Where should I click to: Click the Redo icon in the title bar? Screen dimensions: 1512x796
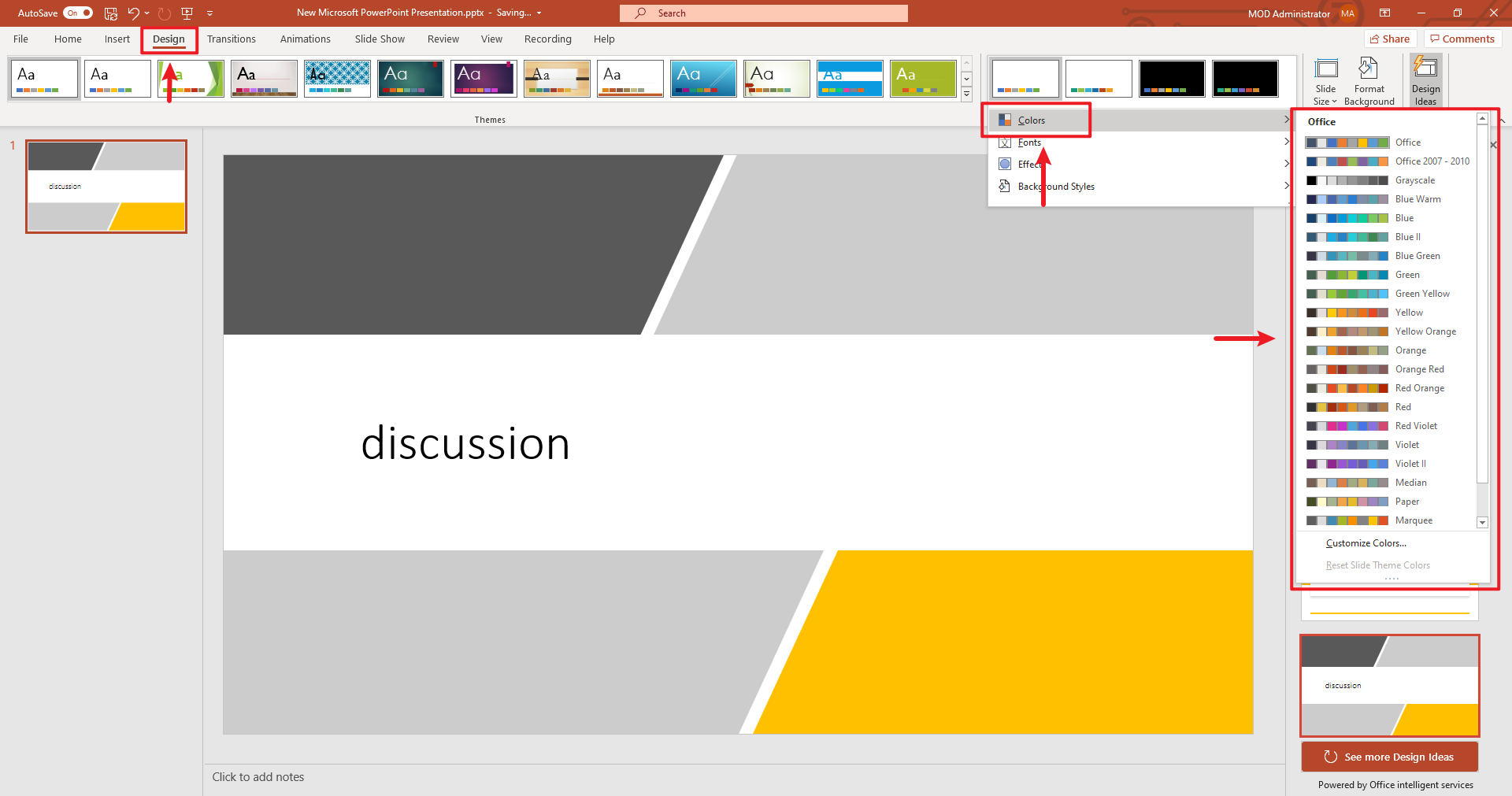[x=164, y=13]
